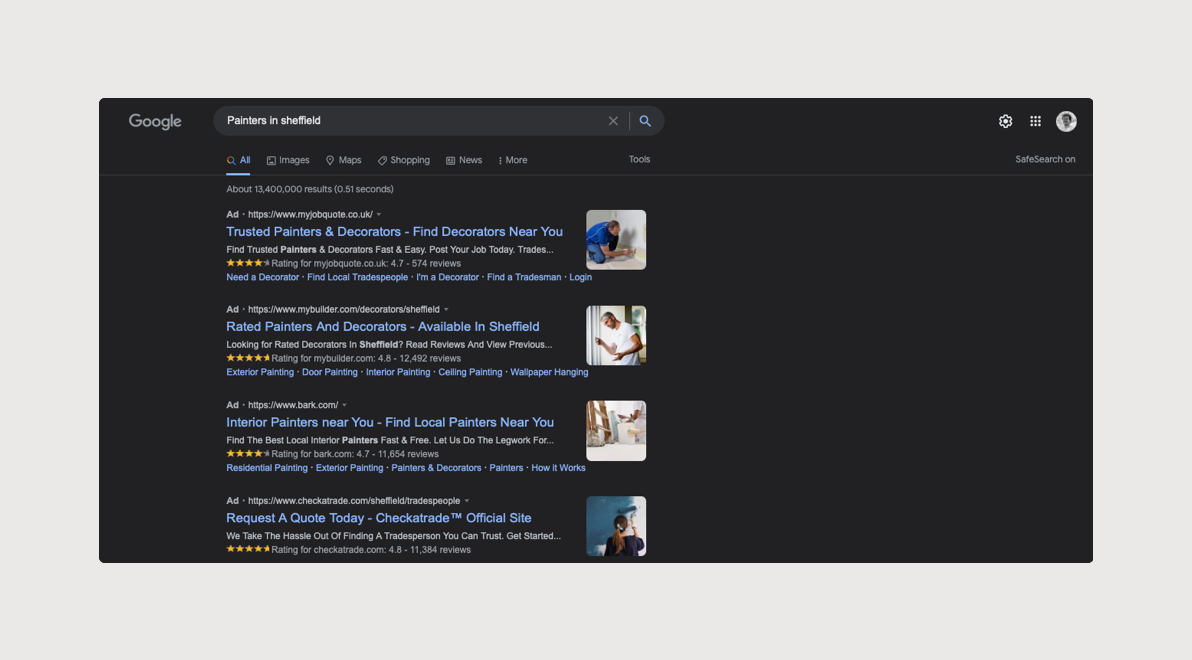Open the 'Wallpaper Hanging' sitelink
Image resolution: width=1192 pixels, height=660 pixels.
click(549, 373)
